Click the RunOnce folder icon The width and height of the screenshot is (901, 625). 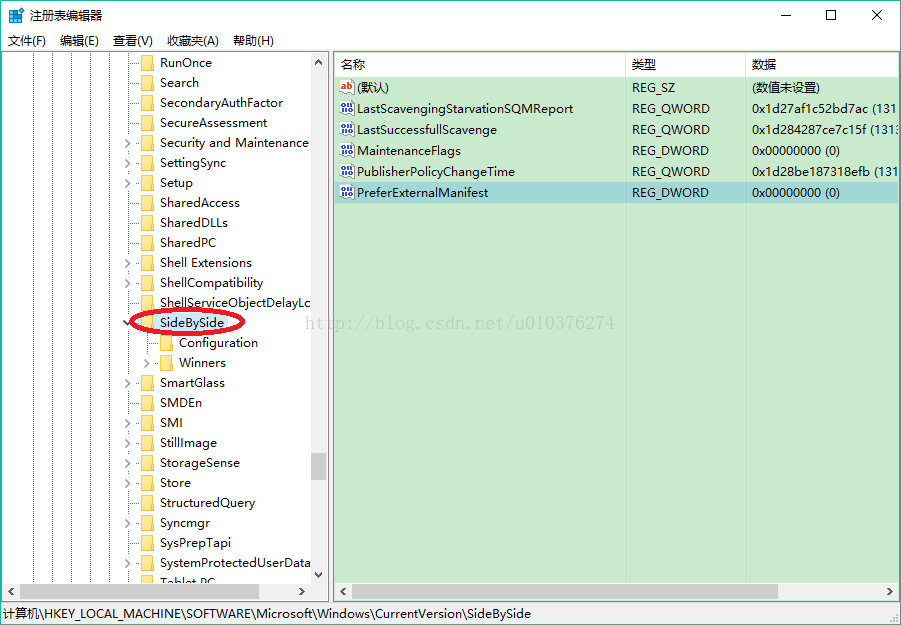[x=148, y=63]
